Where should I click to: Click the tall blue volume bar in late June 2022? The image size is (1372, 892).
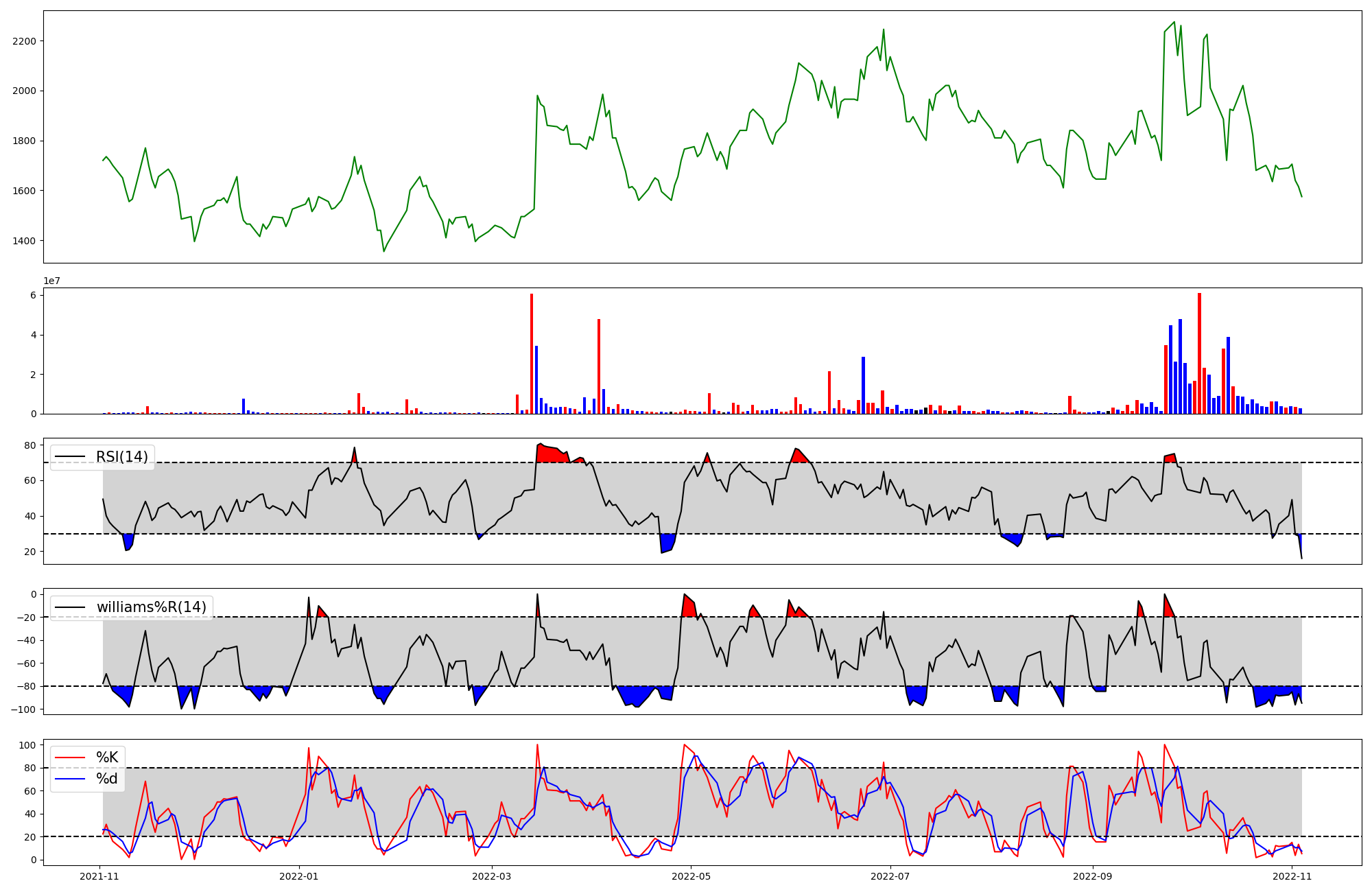[x=863, y=385]
